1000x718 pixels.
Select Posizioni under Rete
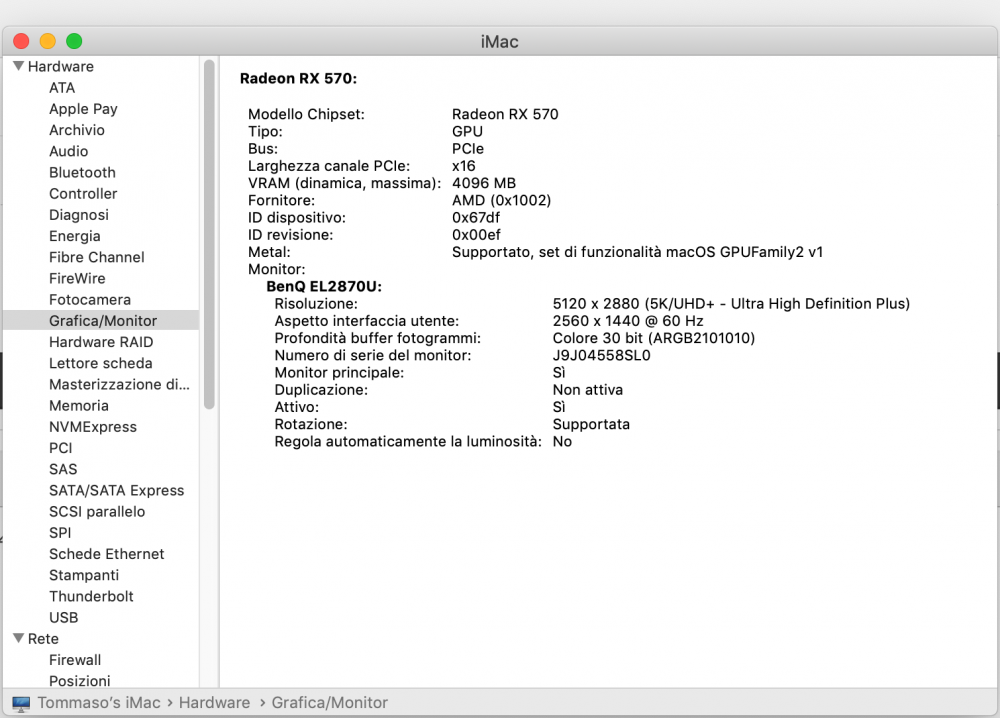[80, 681]
